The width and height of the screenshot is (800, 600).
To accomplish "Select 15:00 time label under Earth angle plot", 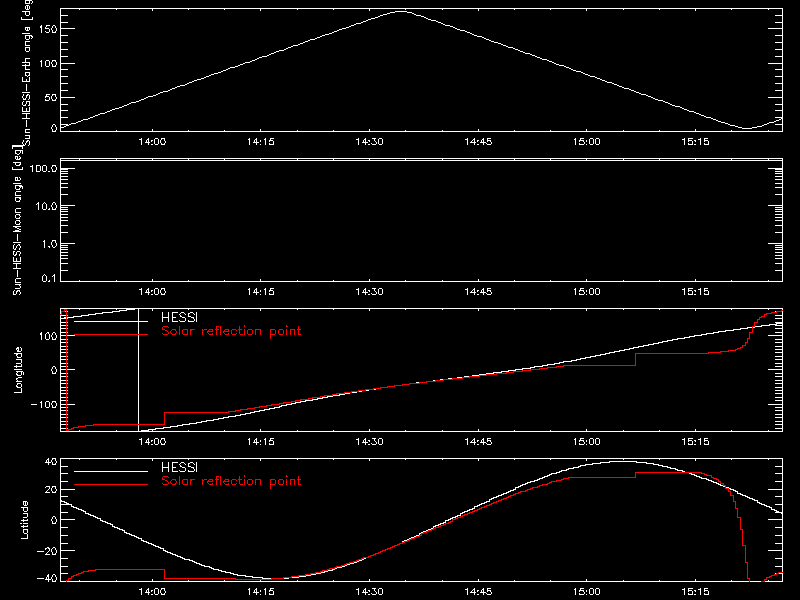I will coord(587,141).
